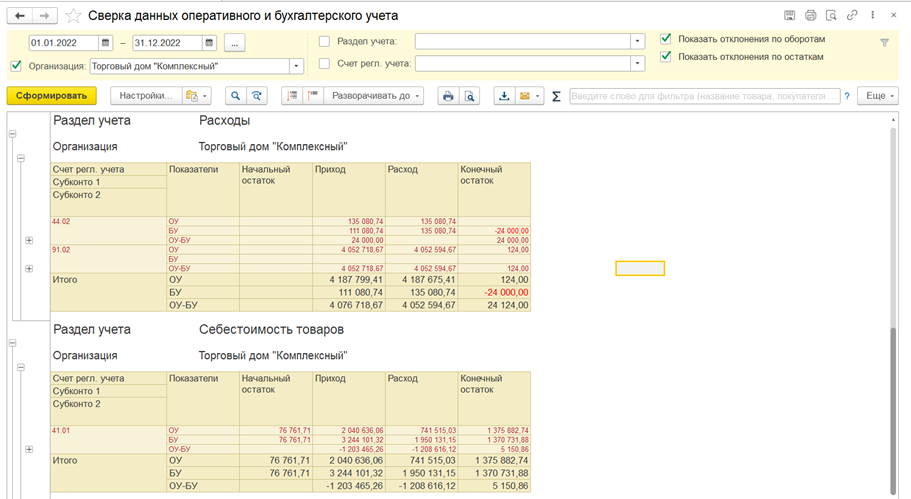Click total value 5 150,86 in Итого
This screenshot has width=911, height=499.
(511, 486)
